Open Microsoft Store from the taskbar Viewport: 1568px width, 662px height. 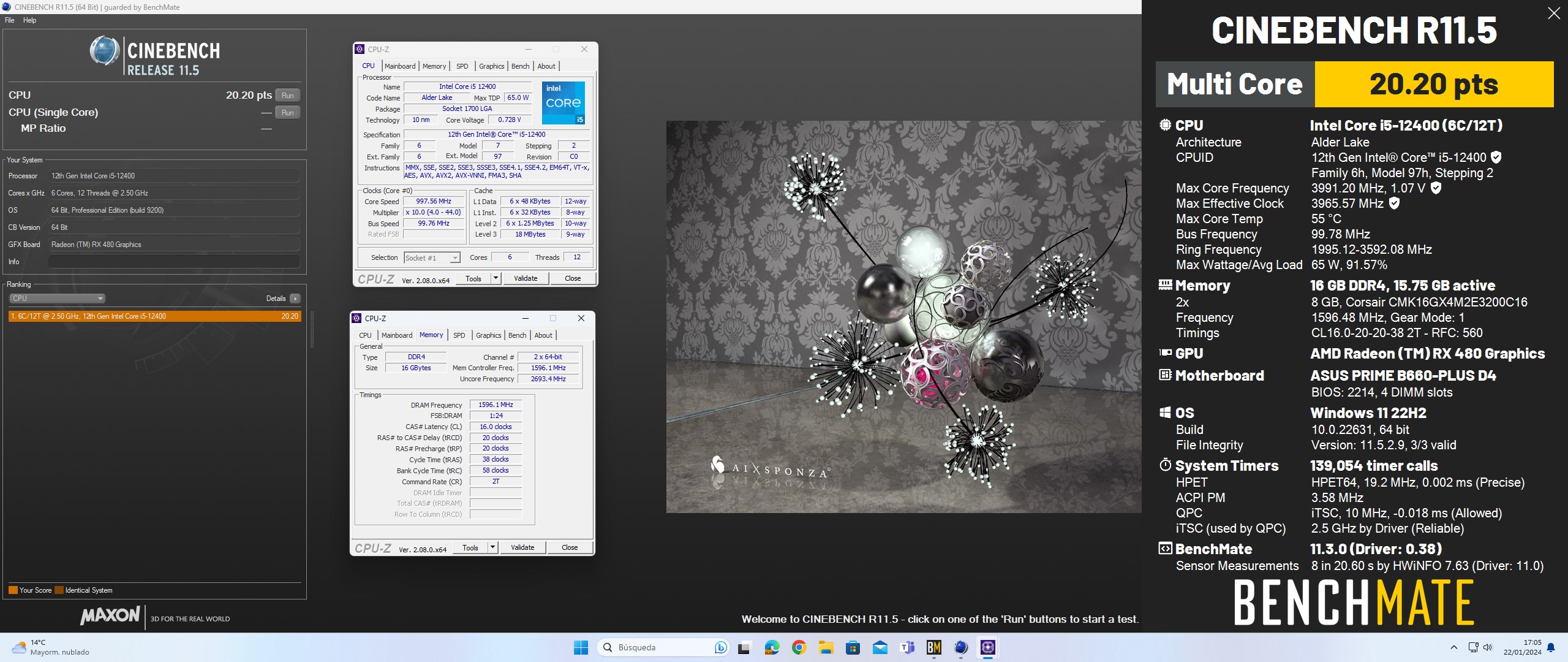[853, 647]
